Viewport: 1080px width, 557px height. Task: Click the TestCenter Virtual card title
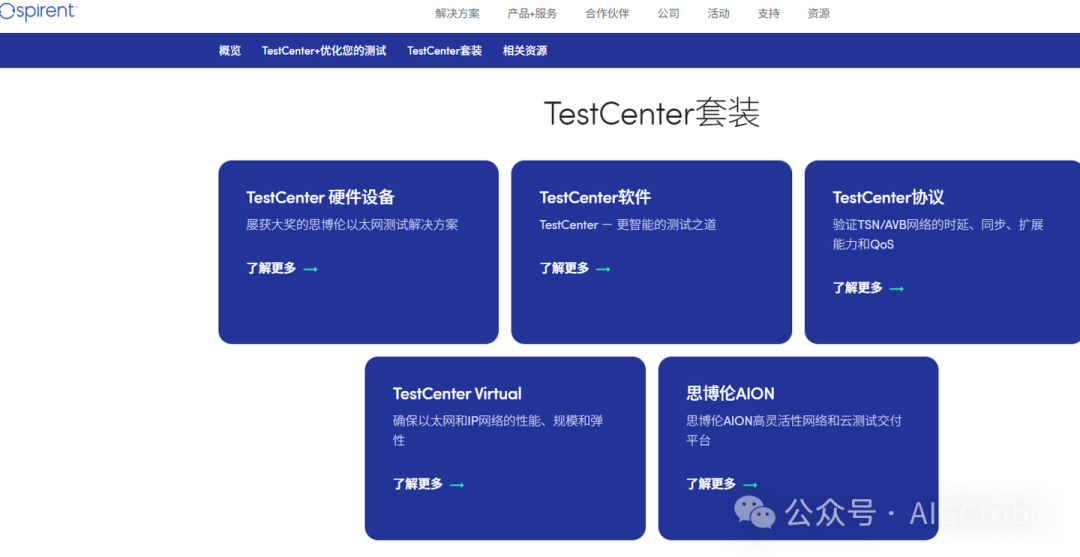(x=457, y=394)
